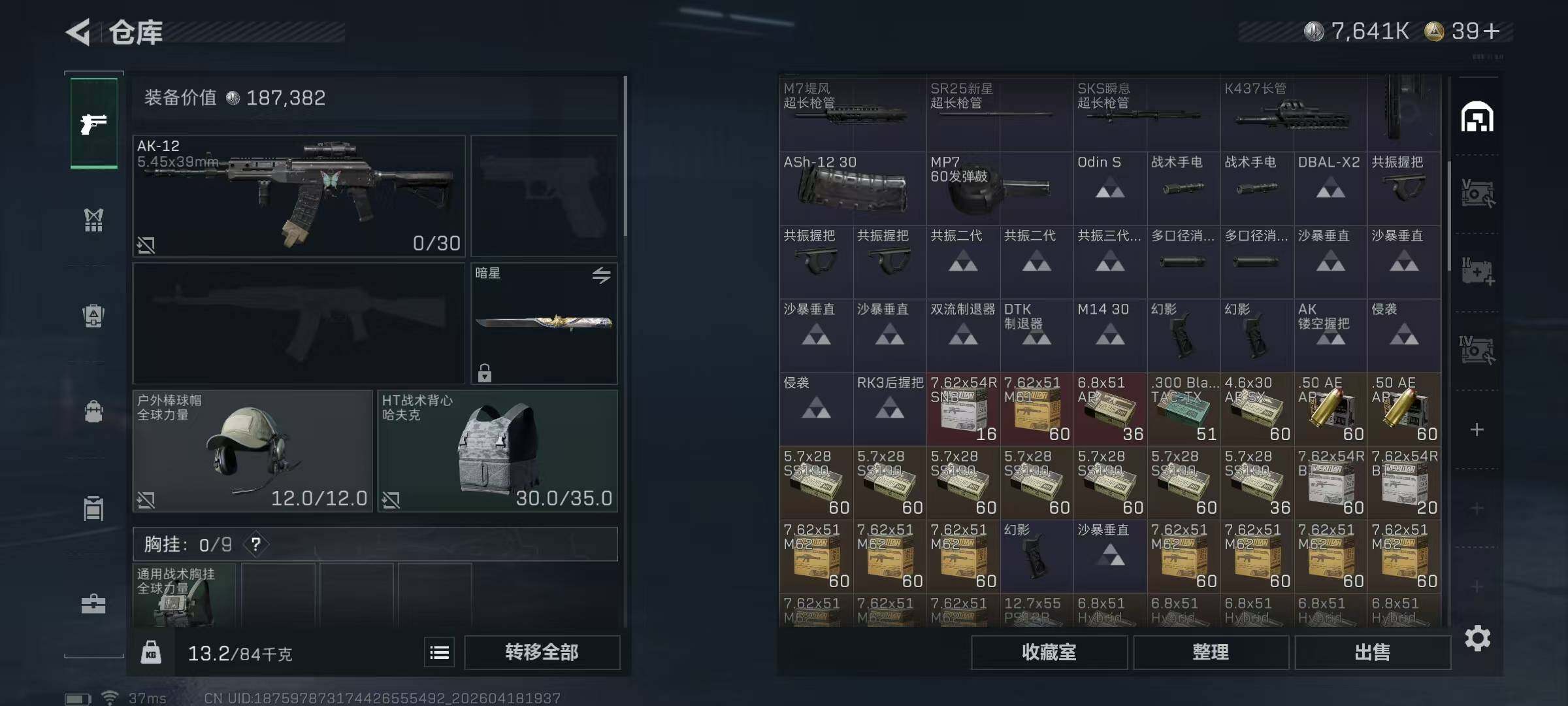Click the 整理 sort button
The image size is (1568, 706).
[x=1211, y=652]
